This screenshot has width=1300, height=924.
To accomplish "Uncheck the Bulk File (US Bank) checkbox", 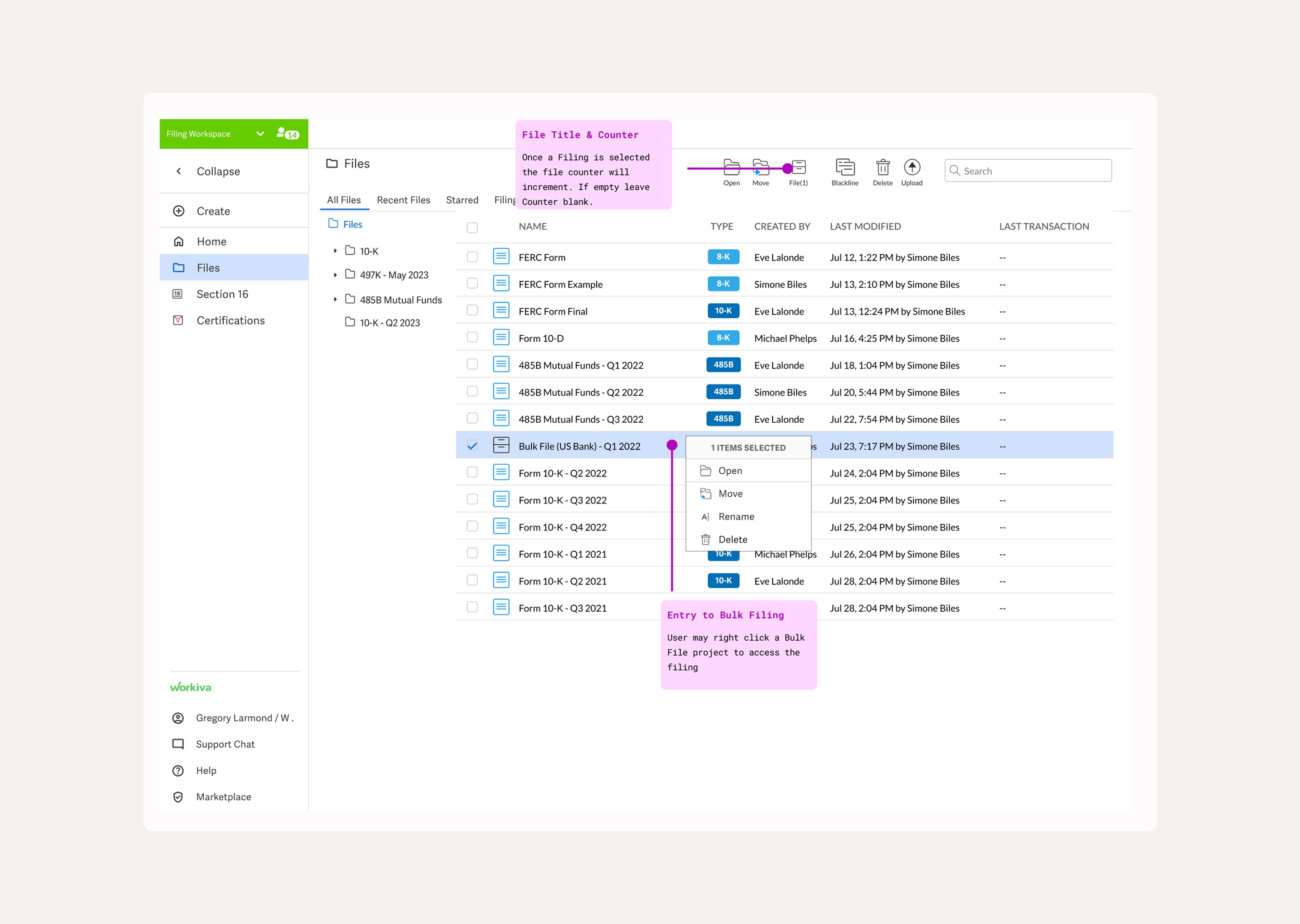I will [472, 446].
